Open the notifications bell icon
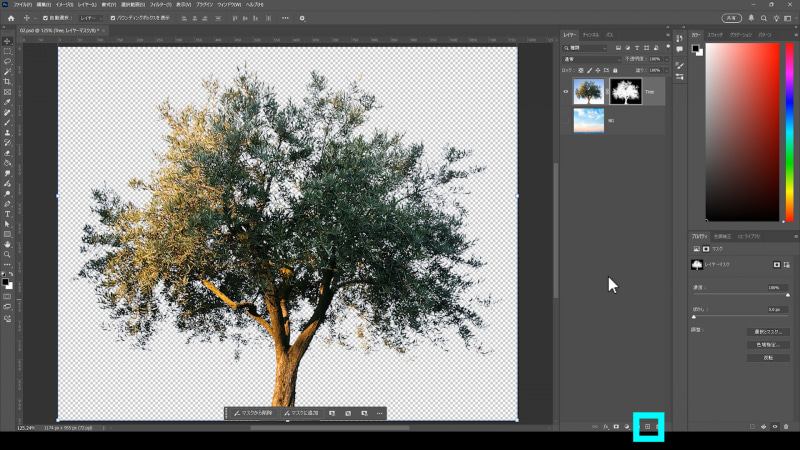800x450 pixels. (x=751, y=18)
